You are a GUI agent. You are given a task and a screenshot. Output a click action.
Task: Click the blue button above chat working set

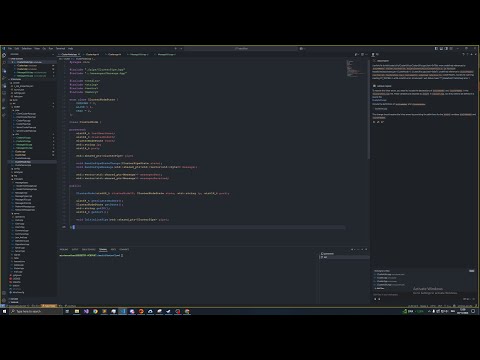click(472, 271)
